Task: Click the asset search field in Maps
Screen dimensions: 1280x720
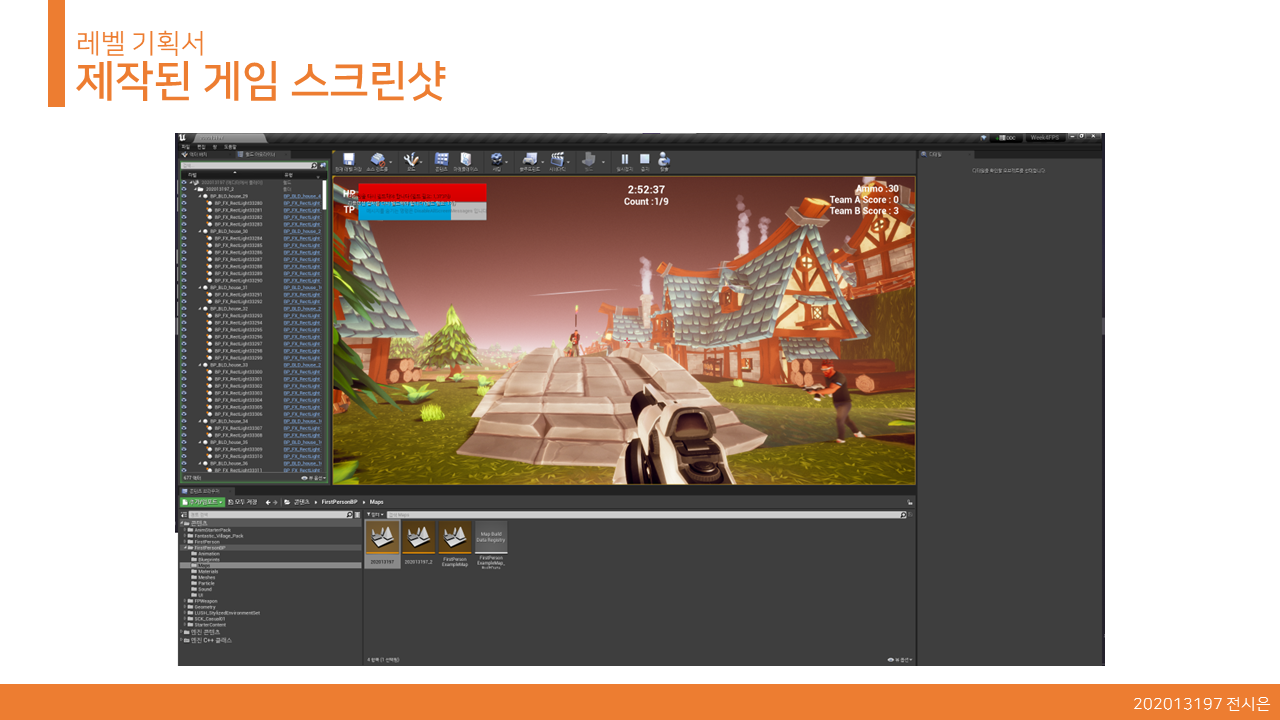Action: pyautogui.click(x=646, y=515)
